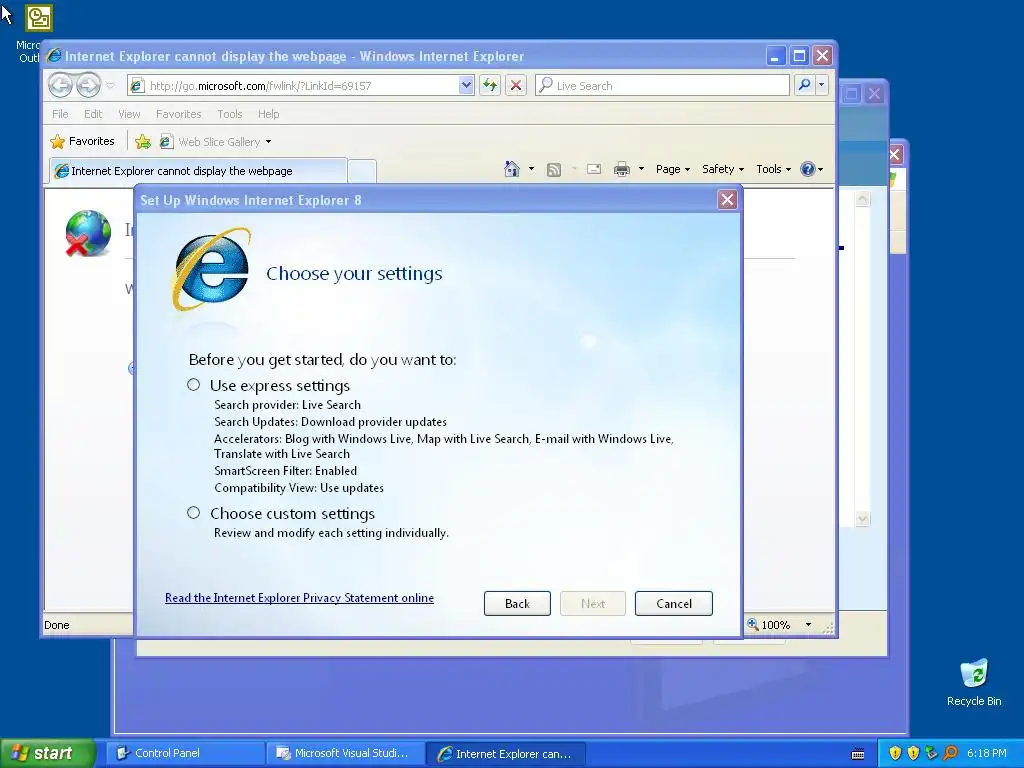Click the Read Mail envelope icon
1024x768 pixels.
594,169
